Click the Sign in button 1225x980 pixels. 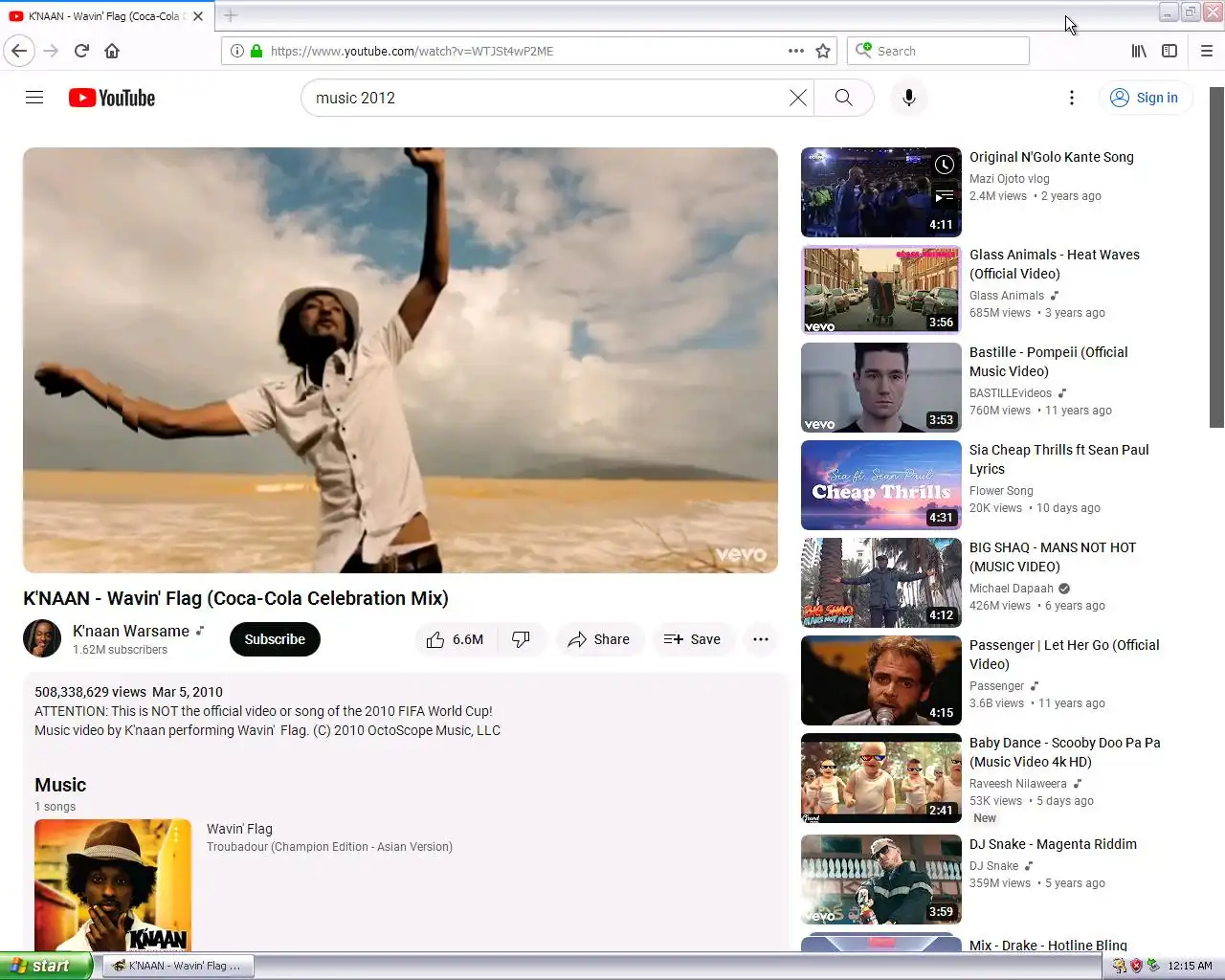click(1145, 98)
